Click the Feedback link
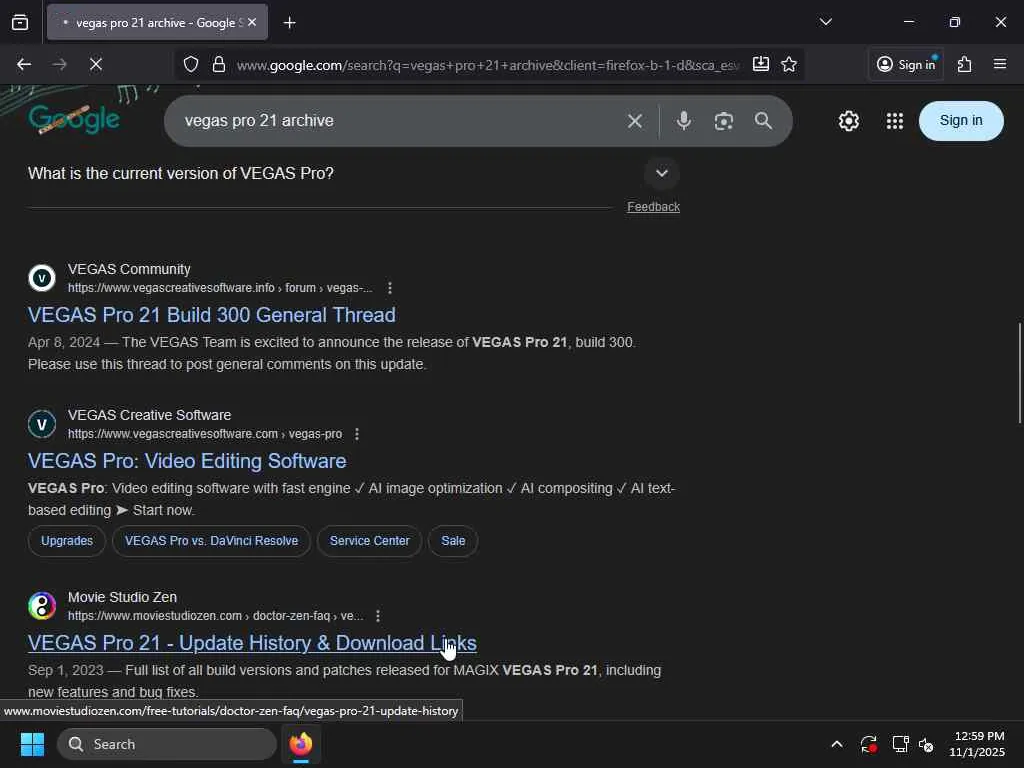 coord(653,207)
